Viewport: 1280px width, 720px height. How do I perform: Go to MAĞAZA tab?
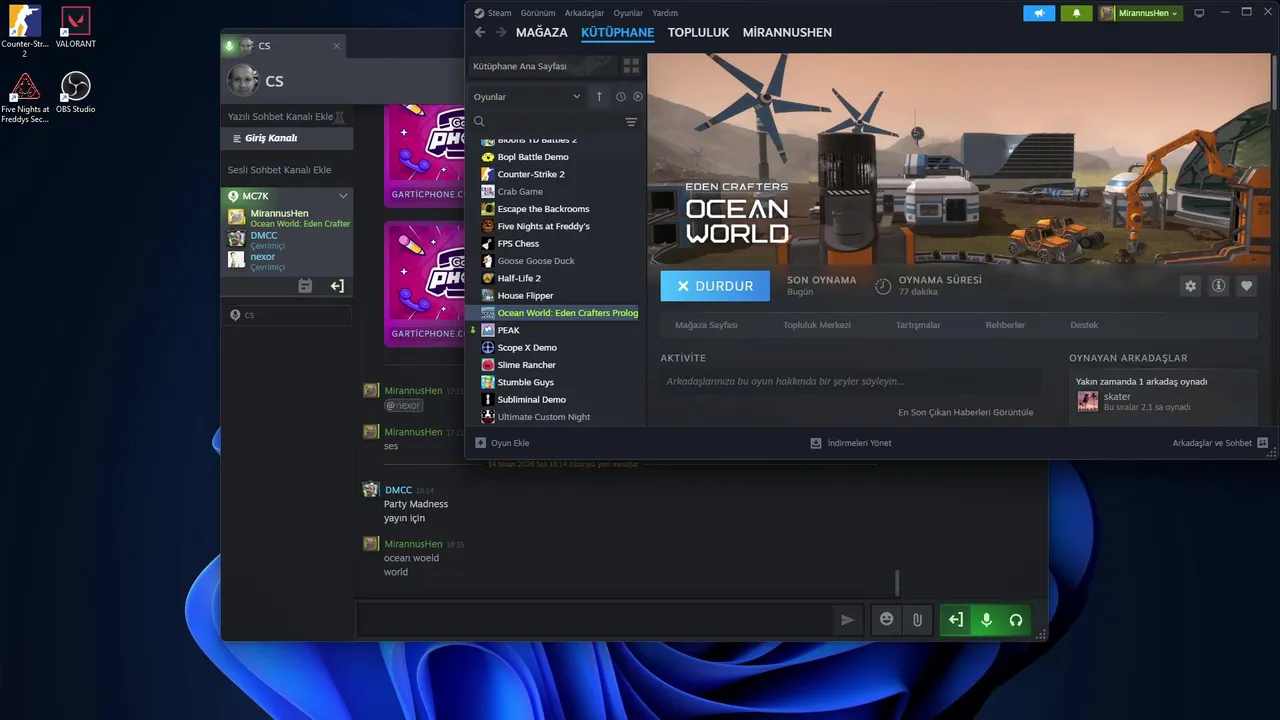pyautogui.click(x=542, y=32)
